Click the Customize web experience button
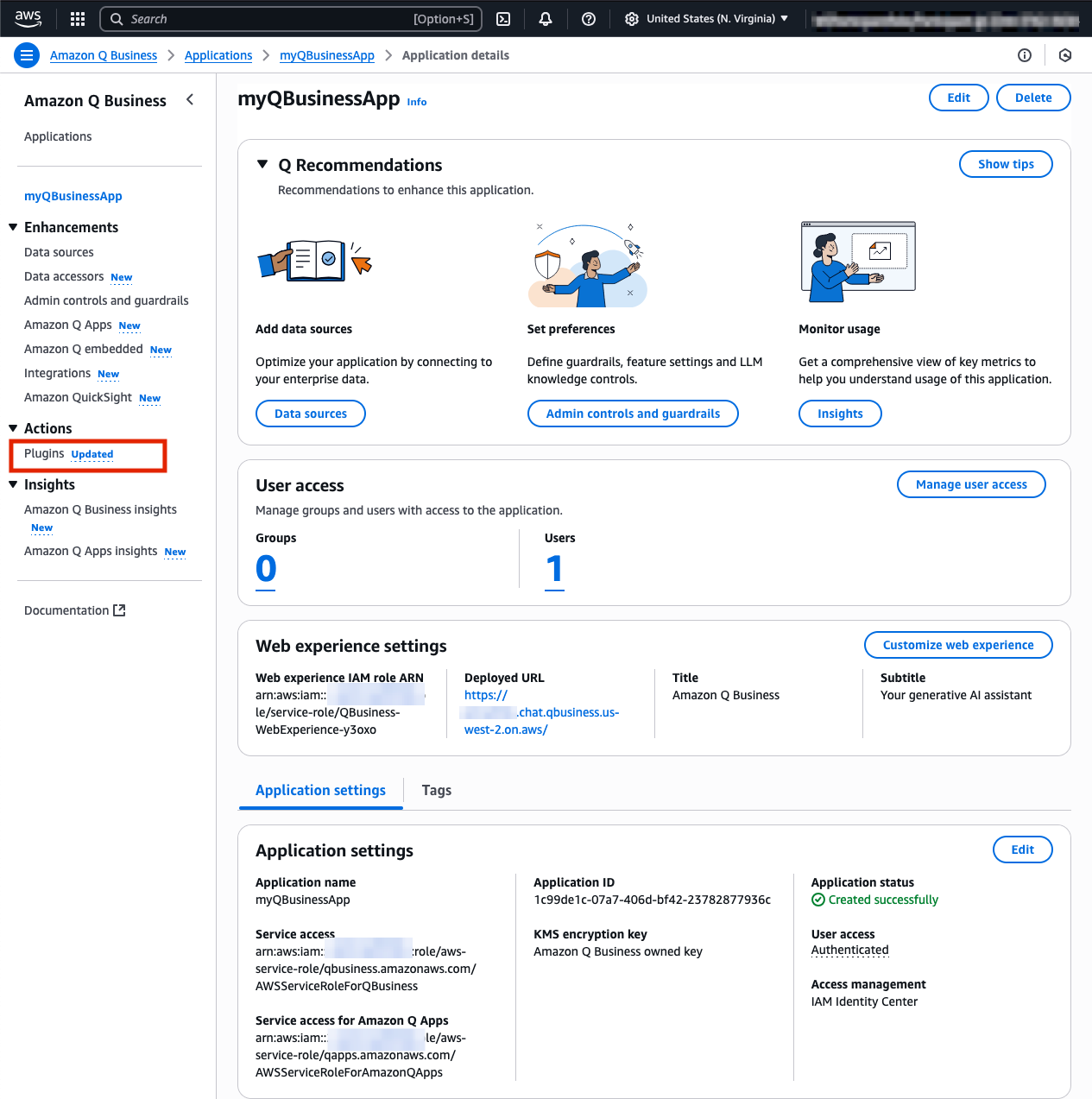The width and height of the screenshot is (1092, 1099). [957, 645]
